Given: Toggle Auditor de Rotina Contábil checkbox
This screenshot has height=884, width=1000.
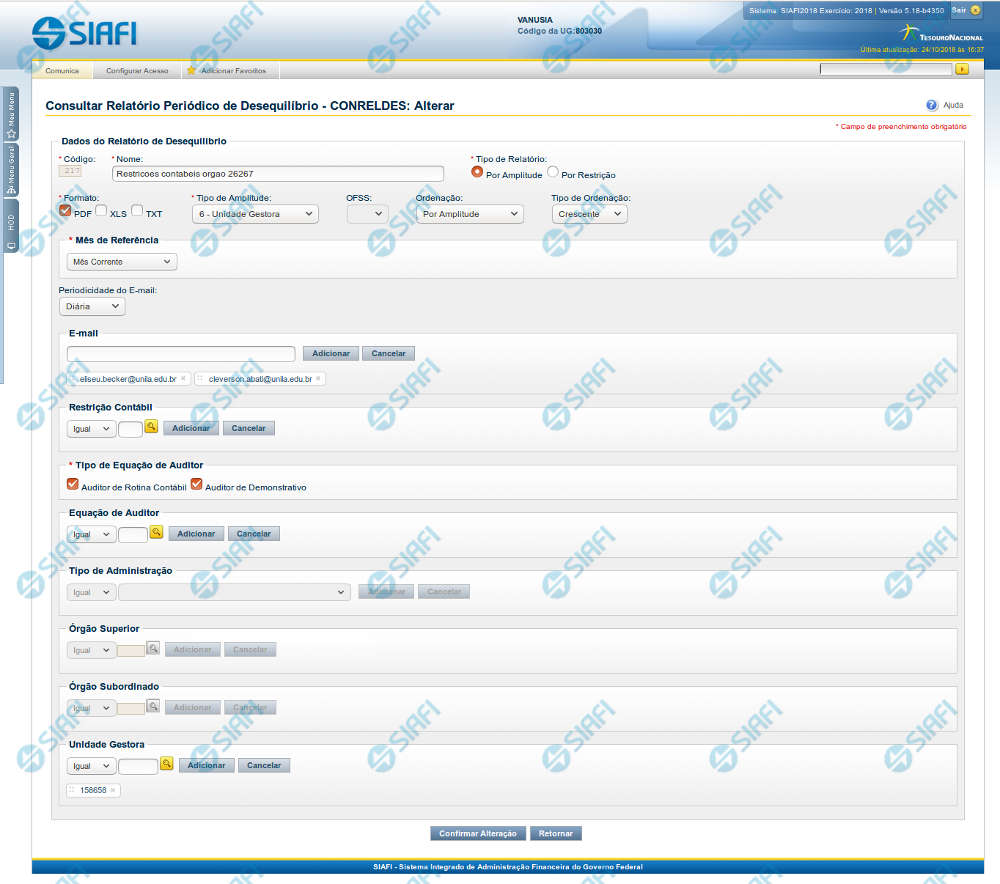Looking at the screenshot, I should [x=73, y=484].
